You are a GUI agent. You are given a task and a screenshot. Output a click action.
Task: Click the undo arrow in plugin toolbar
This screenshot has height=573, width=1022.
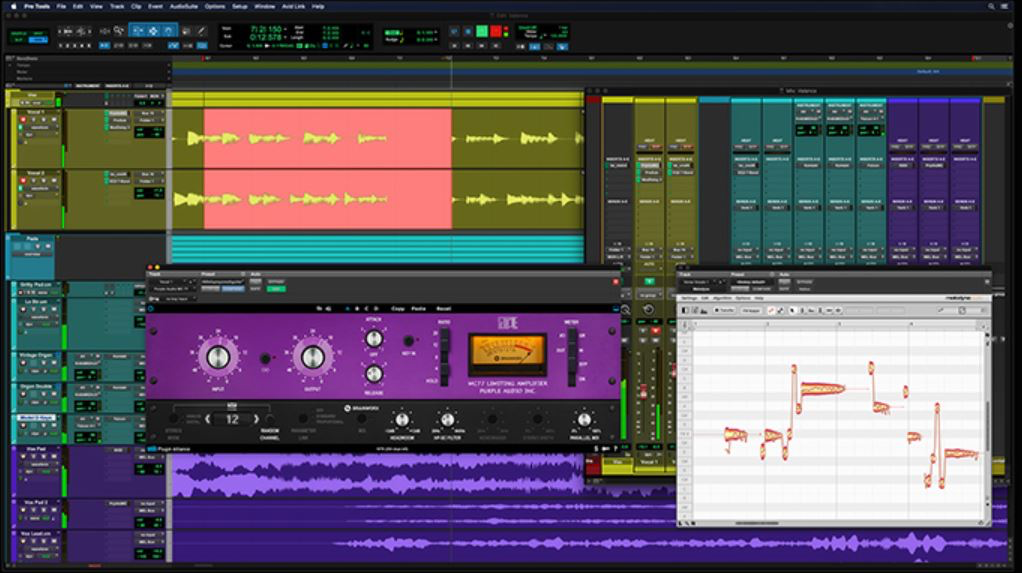319,308
